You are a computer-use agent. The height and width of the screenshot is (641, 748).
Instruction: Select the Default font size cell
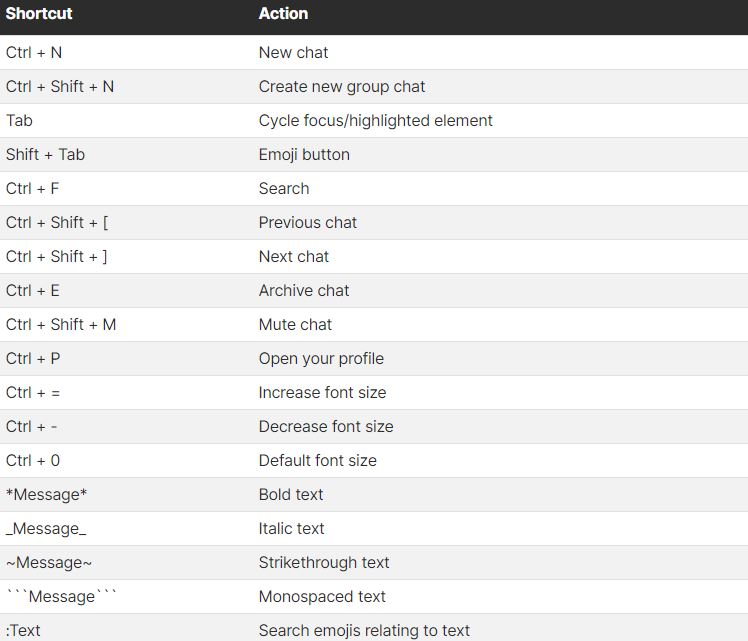click(x=317, y=460)
